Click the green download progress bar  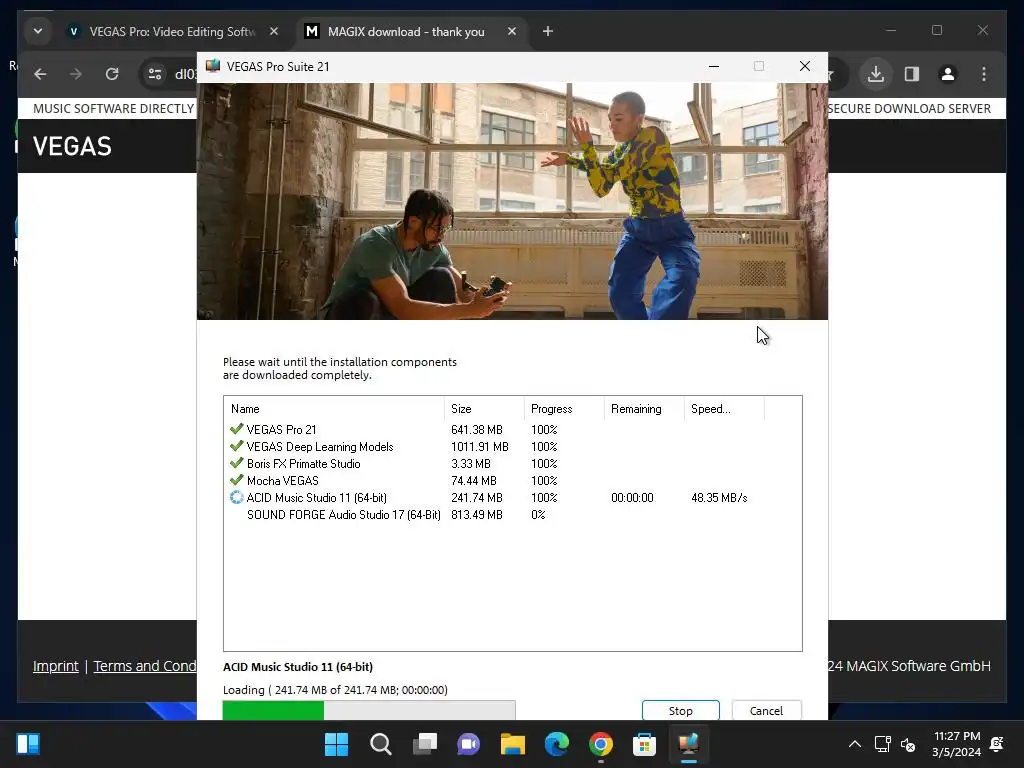tap(369, 711)
